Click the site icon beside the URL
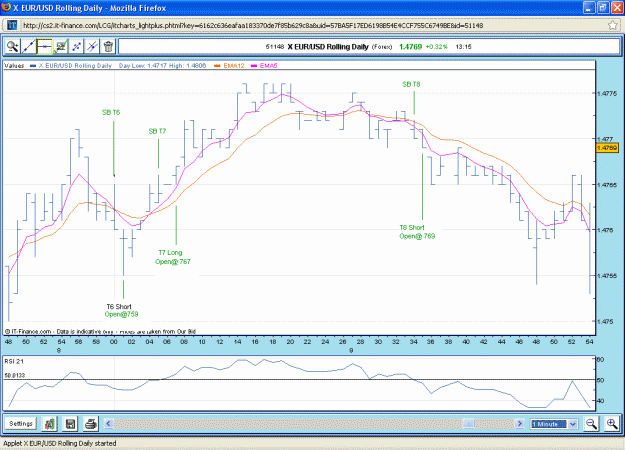 12,25
